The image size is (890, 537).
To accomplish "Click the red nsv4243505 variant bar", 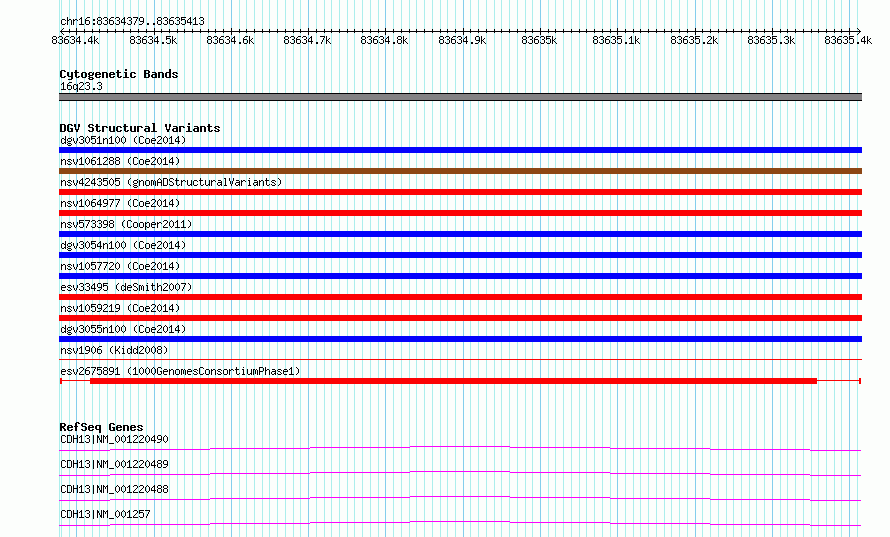I will 460,192.
